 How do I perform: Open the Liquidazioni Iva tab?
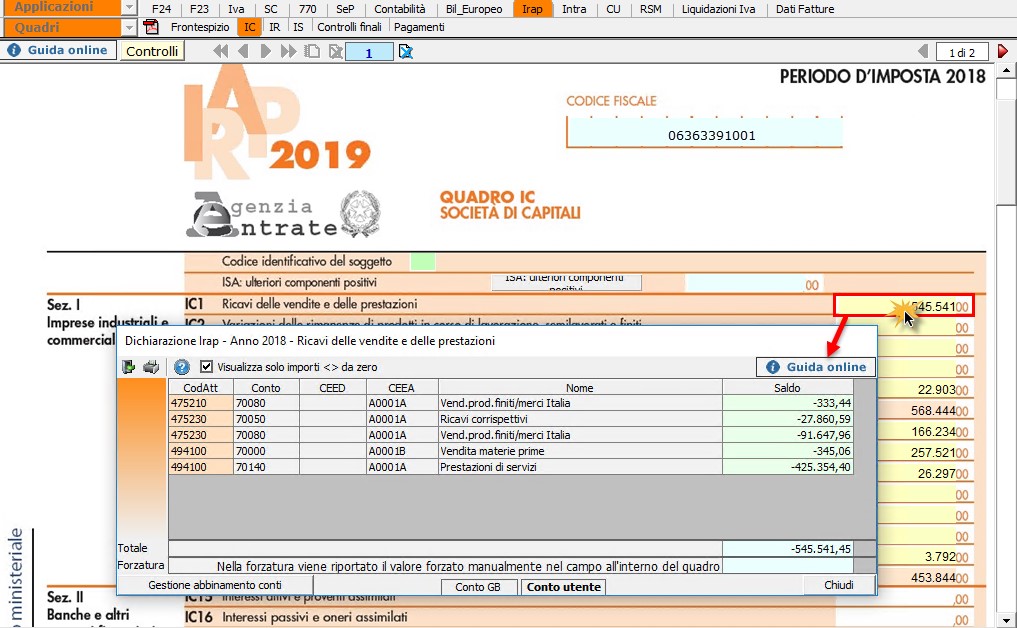pos(719,9)
